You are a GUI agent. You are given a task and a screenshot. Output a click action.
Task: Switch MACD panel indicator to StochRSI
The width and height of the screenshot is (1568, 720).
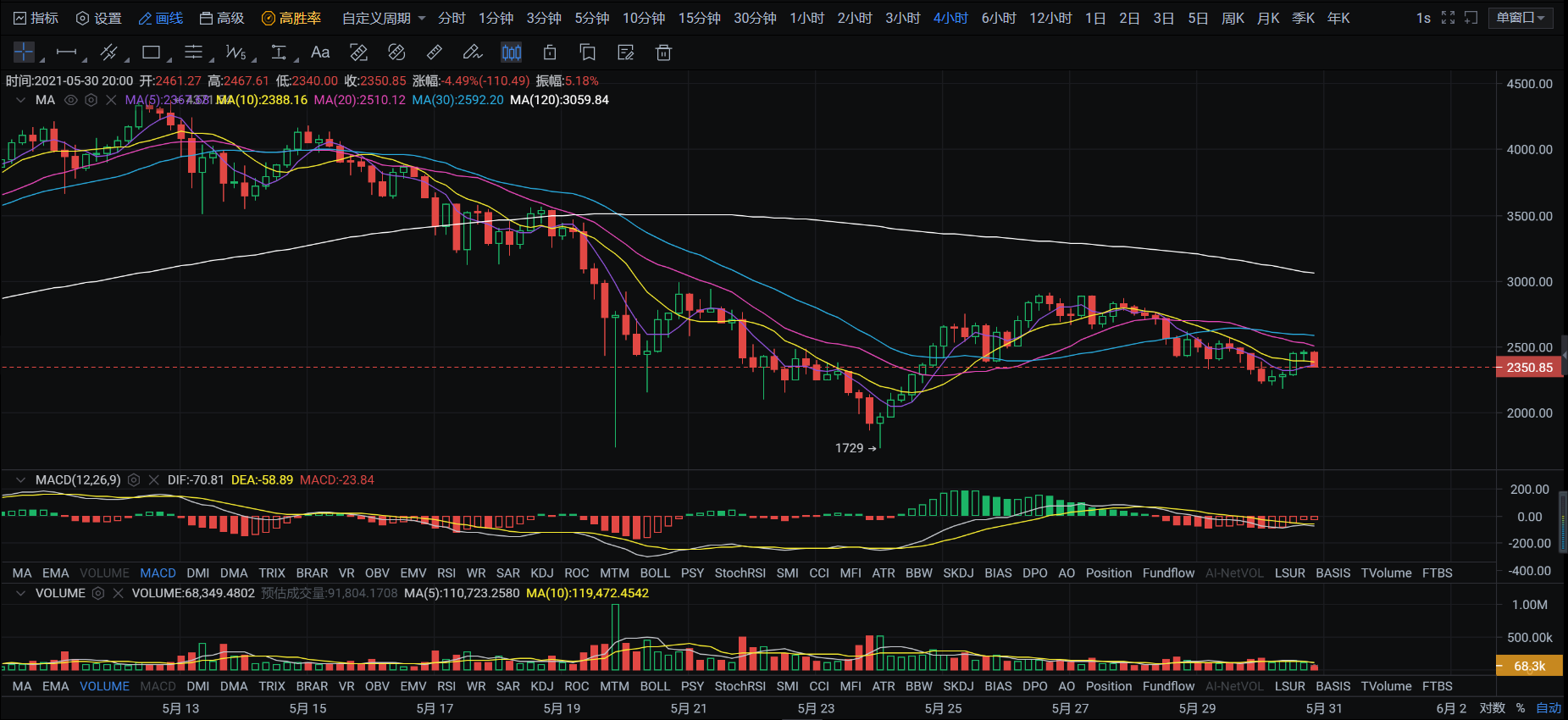740,573
